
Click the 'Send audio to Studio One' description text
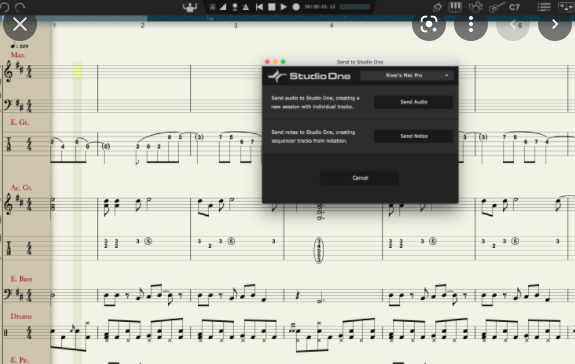[x=315, y=102]
